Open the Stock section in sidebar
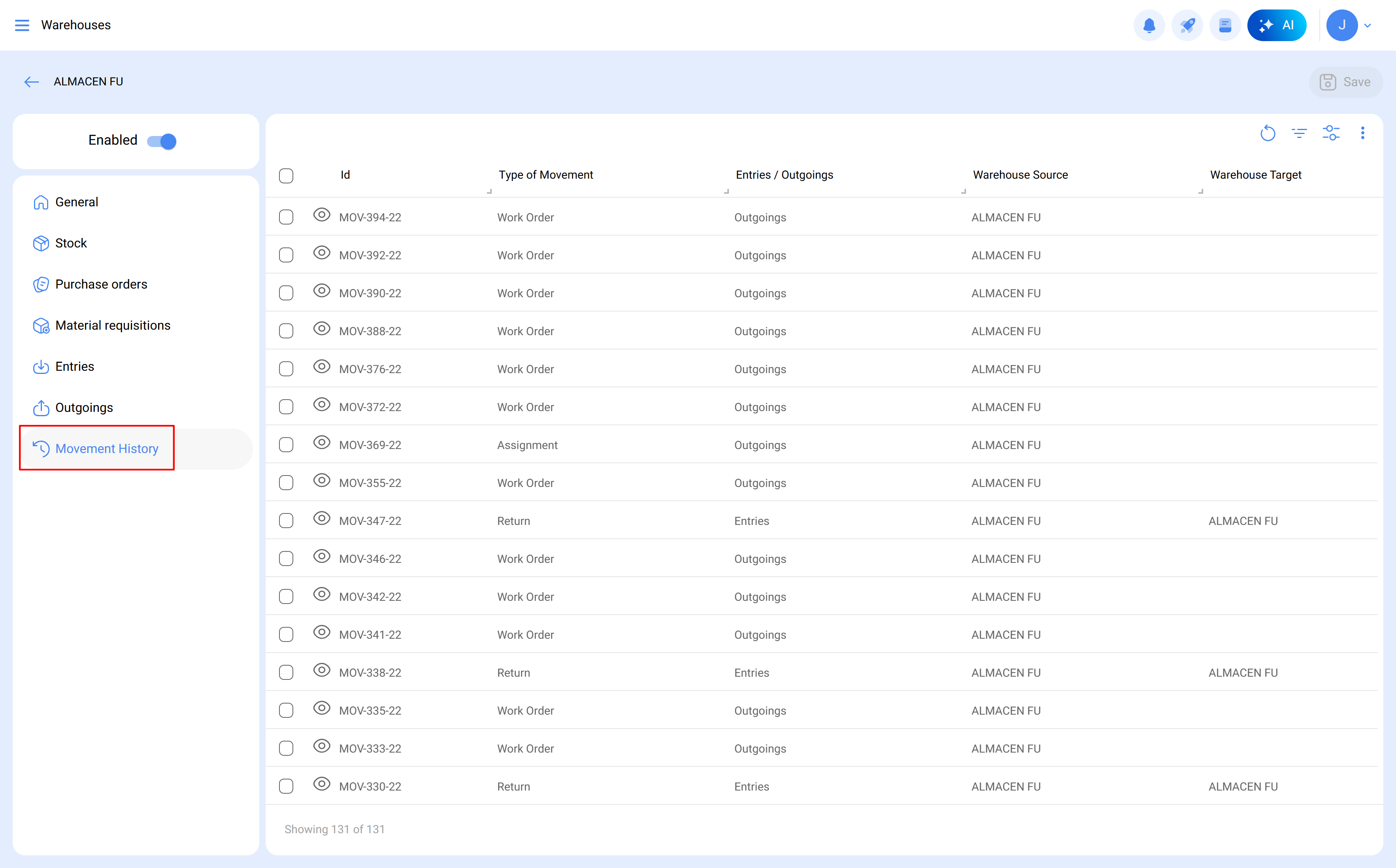This screenshot has height=868, width=1396. 71,243
